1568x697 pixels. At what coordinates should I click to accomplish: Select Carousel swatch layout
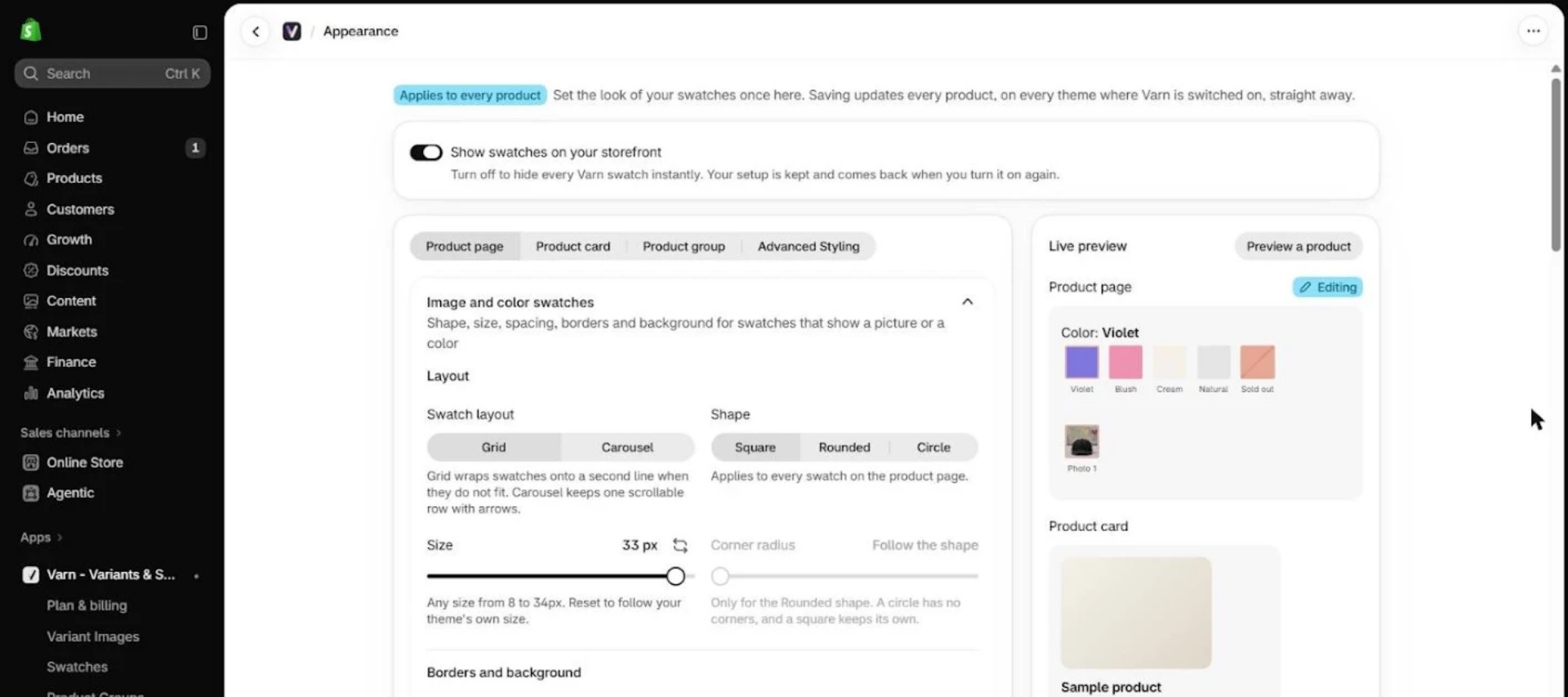627,447
